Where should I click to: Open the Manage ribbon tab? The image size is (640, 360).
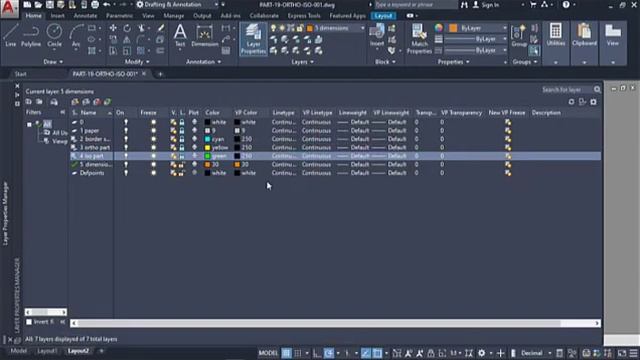173,16
